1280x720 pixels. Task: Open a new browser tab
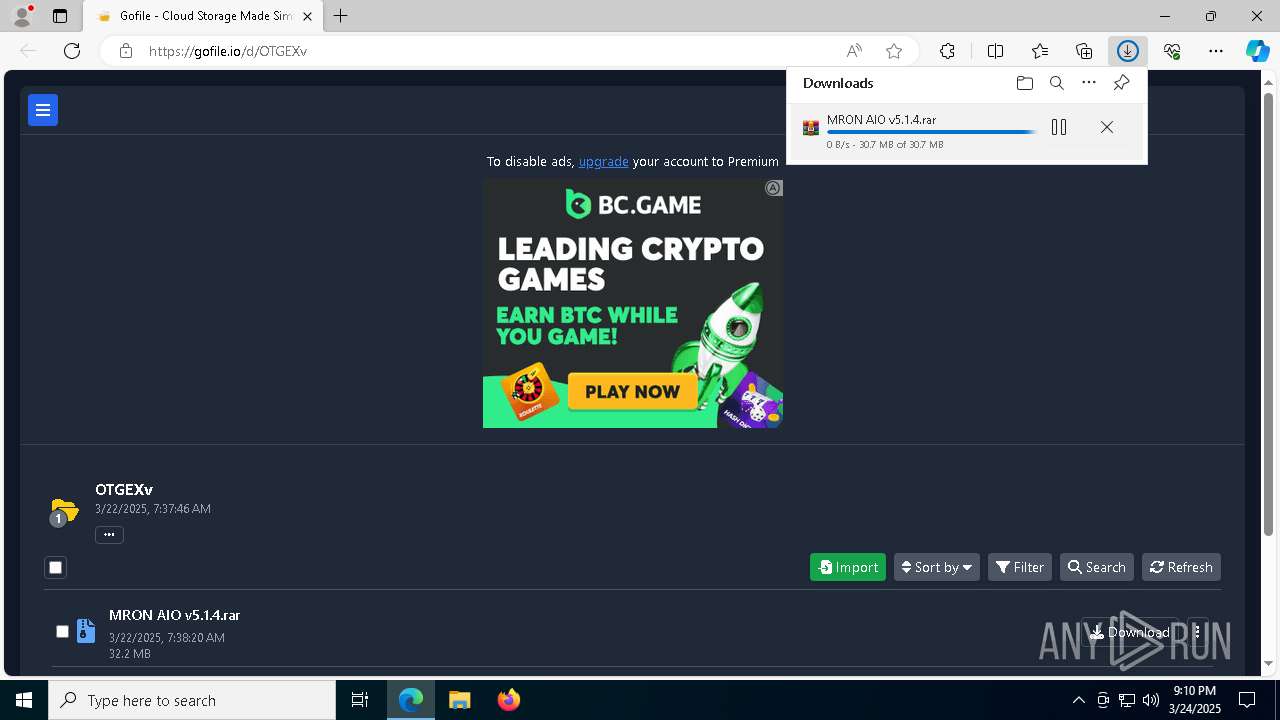(341, 16)
